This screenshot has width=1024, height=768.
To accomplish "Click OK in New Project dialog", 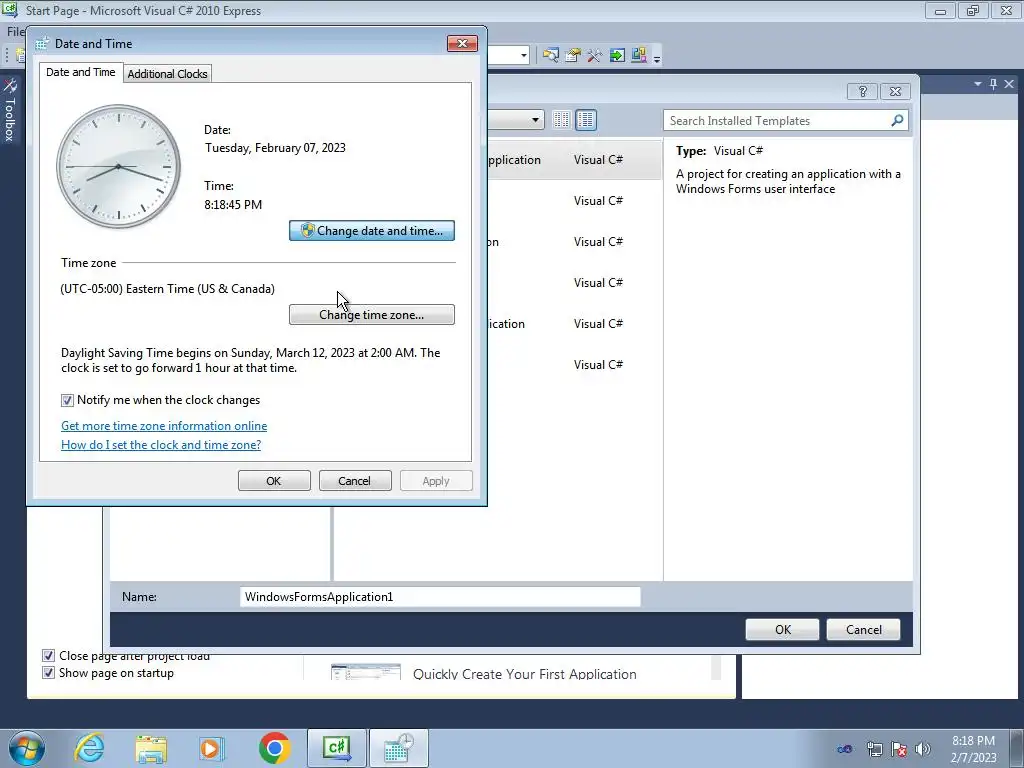I will pyautogui.click(x=782, y=630).
